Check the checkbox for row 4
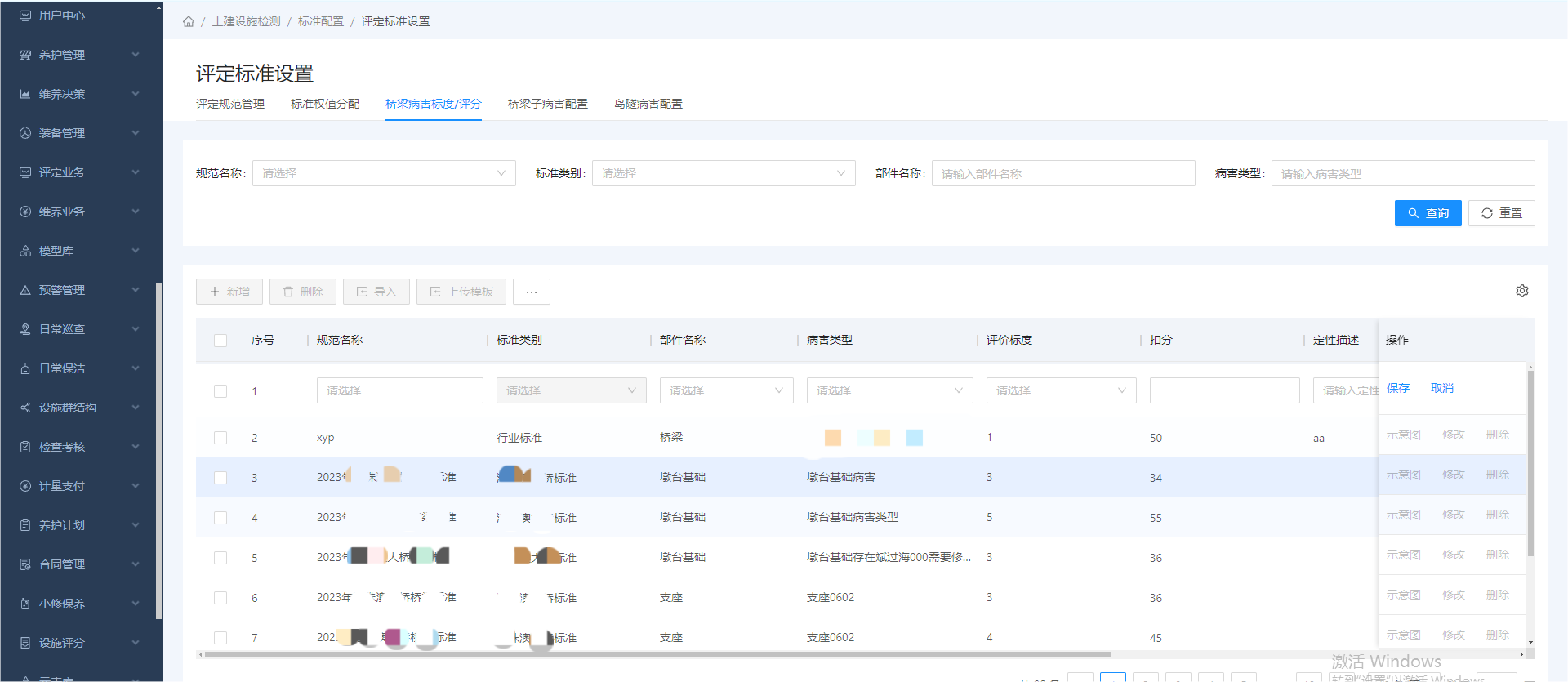This screenshot has height=682, width=1568. [x=220, y=518]
